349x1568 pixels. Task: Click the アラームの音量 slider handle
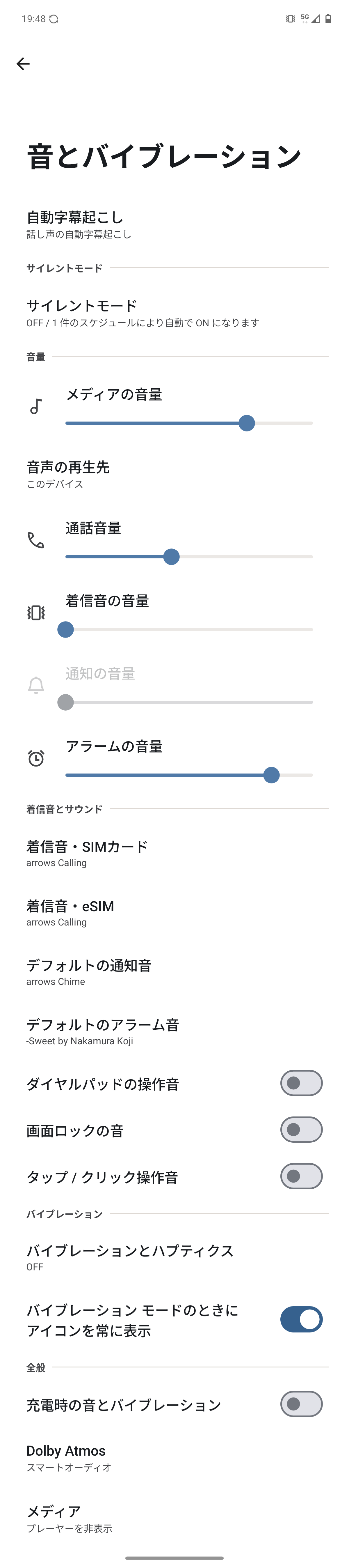(271, 775)
